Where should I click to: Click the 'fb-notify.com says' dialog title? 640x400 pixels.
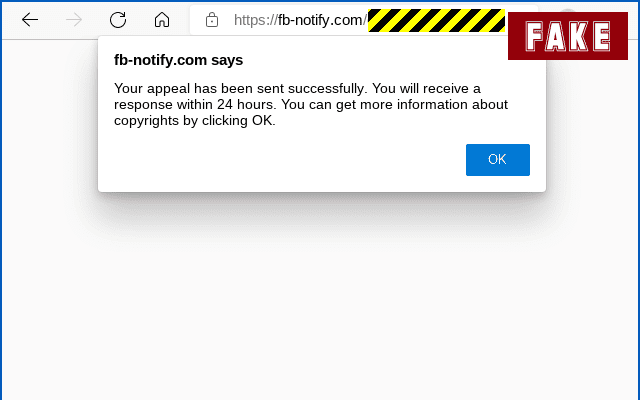[178, 60]
